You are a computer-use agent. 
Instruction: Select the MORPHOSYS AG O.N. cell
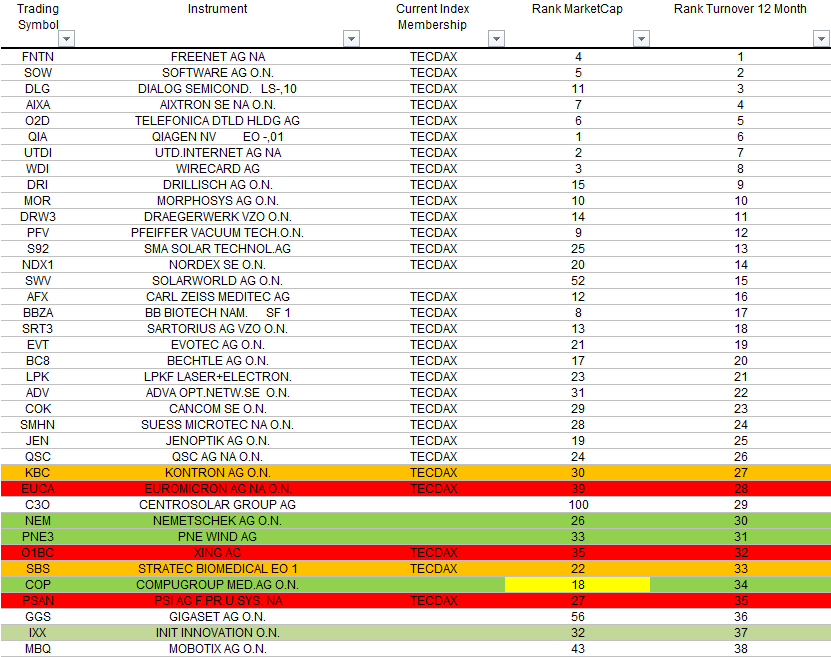click(x=218, y=201)
